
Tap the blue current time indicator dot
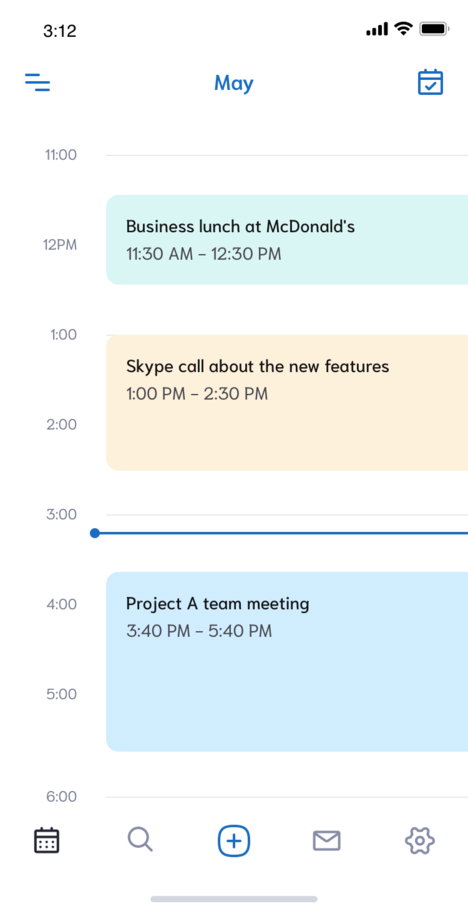(x=95, y=533)
